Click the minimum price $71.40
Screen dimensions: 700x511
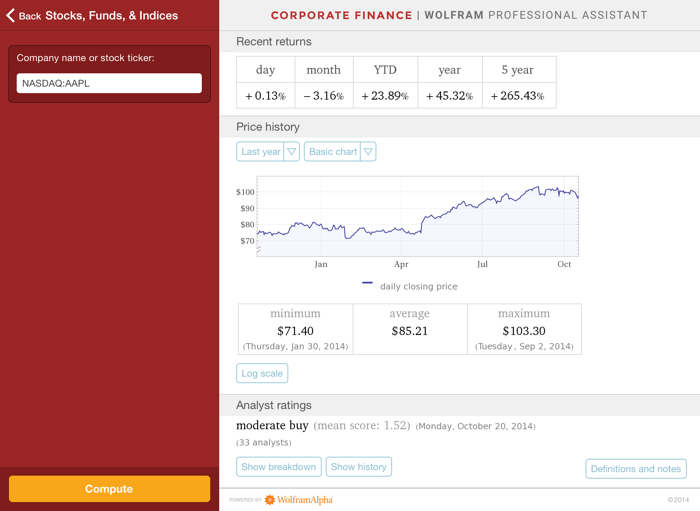[295, 331]
